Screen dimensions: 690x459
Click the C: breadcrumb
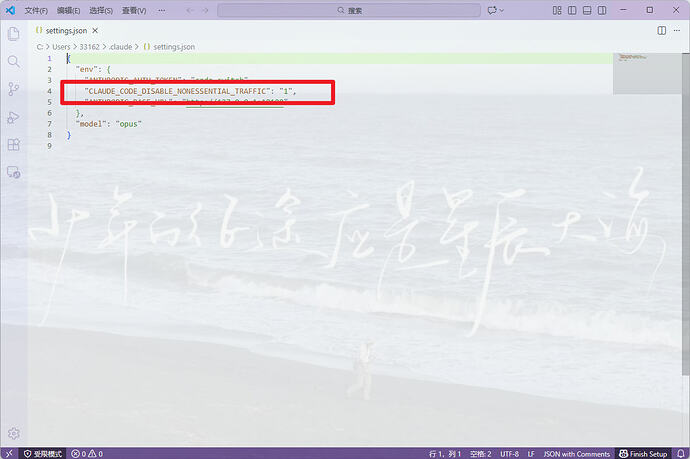coord(40,47)
